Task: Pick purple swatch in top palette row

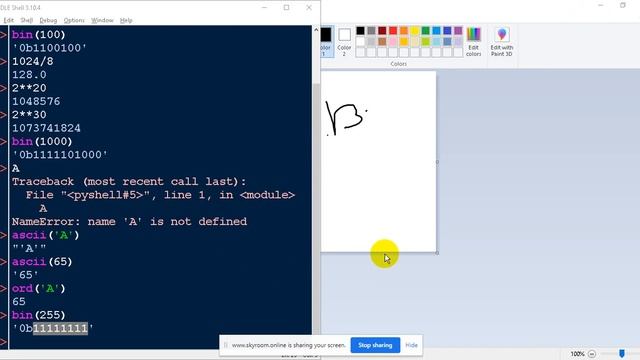Action: [x=458, y=31]
